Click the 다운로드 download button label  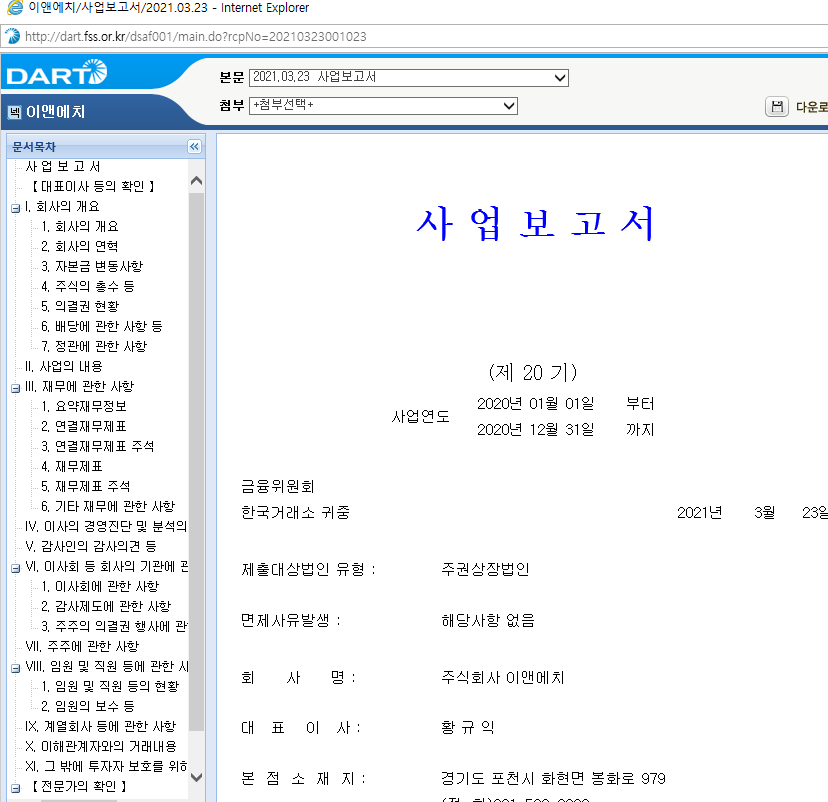(812, 107)
